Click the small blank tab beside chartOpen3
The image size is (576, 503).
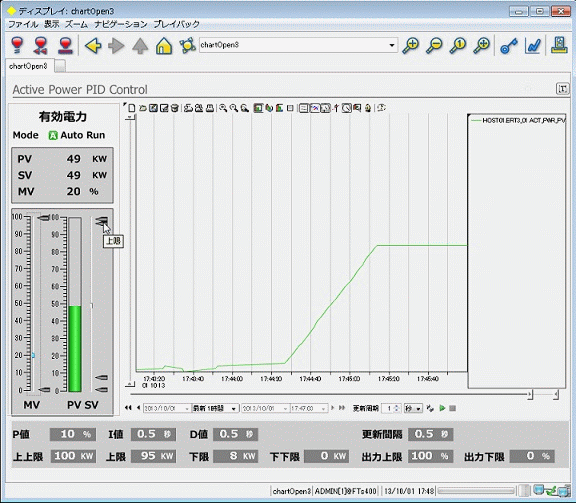(60, 67)
